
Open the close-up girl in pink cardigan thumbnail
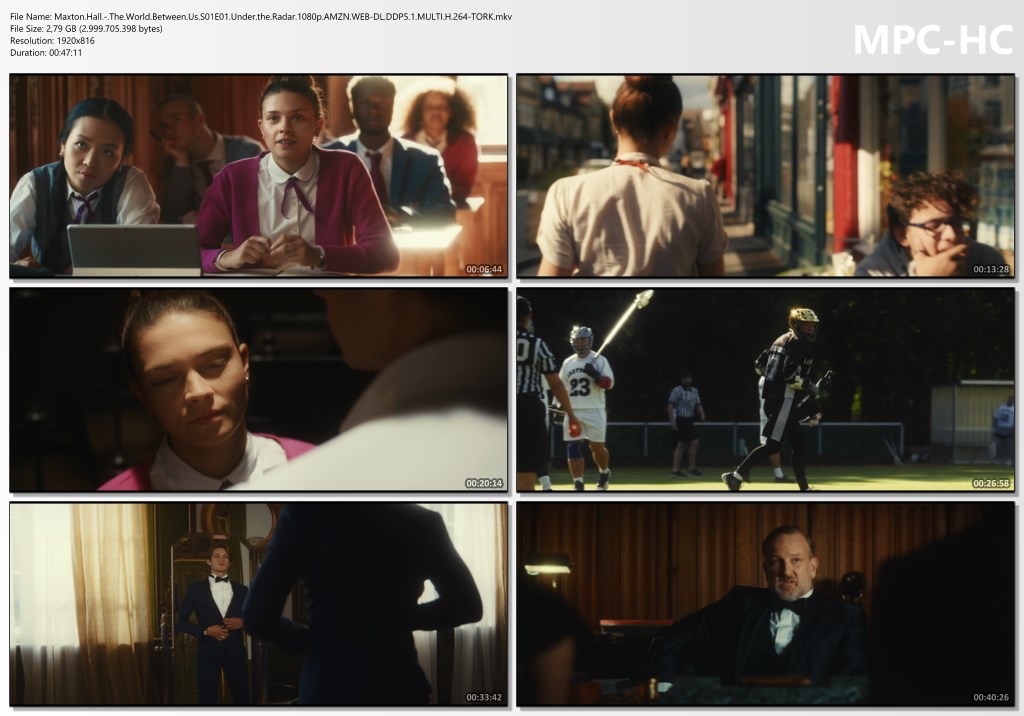tap(258, 390)
